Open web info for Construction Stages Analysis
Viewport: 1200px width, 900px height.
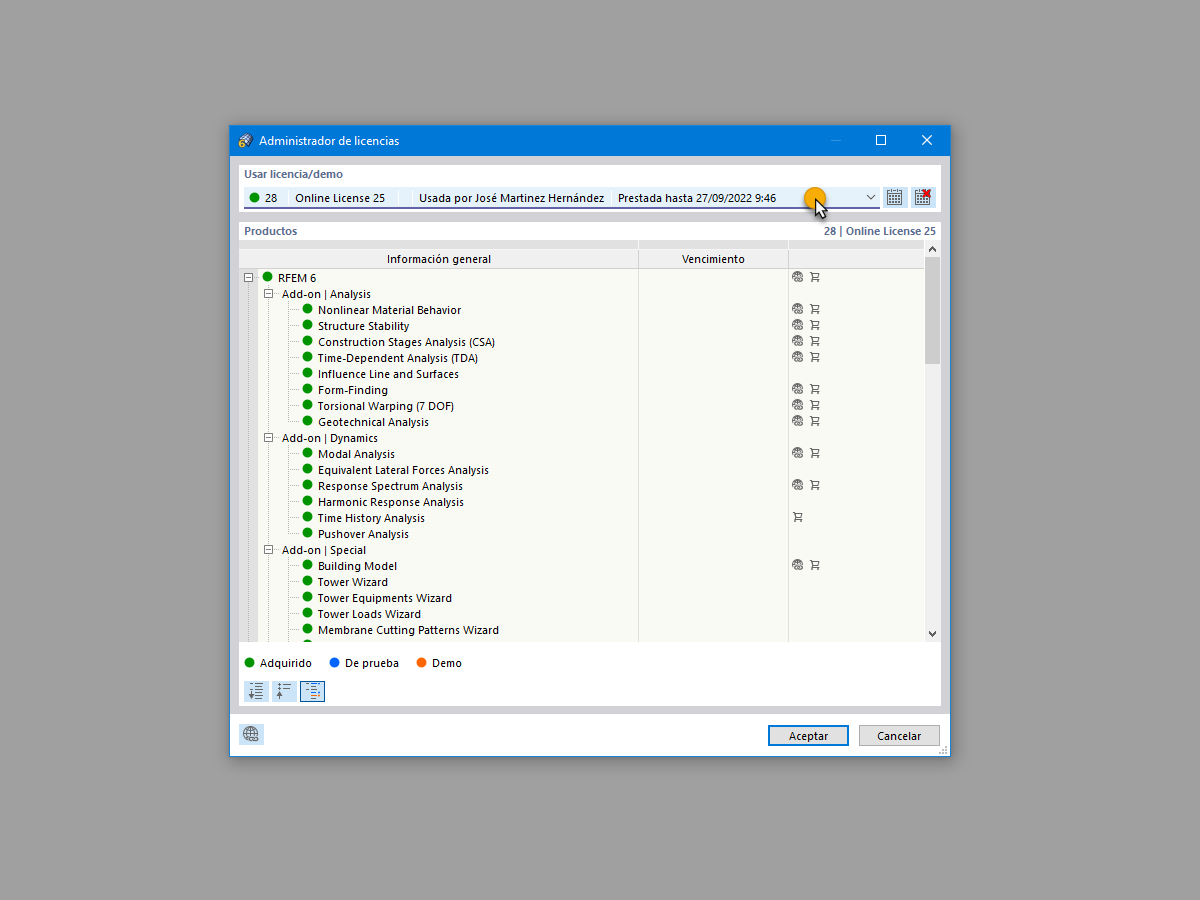(797, 341)
